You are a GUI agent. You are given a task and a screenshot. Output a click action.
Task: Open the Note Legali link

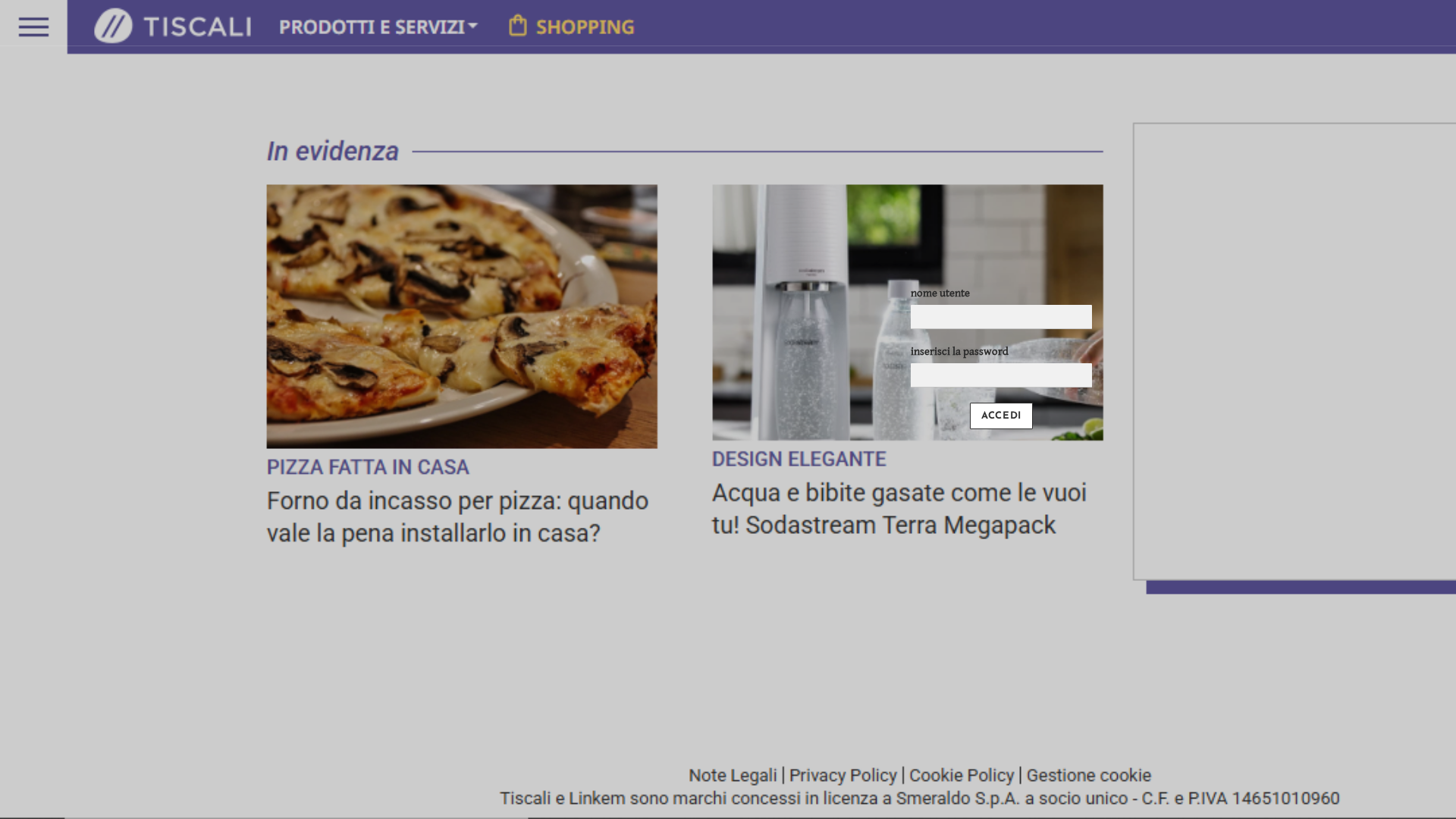[x=733, y=775]
